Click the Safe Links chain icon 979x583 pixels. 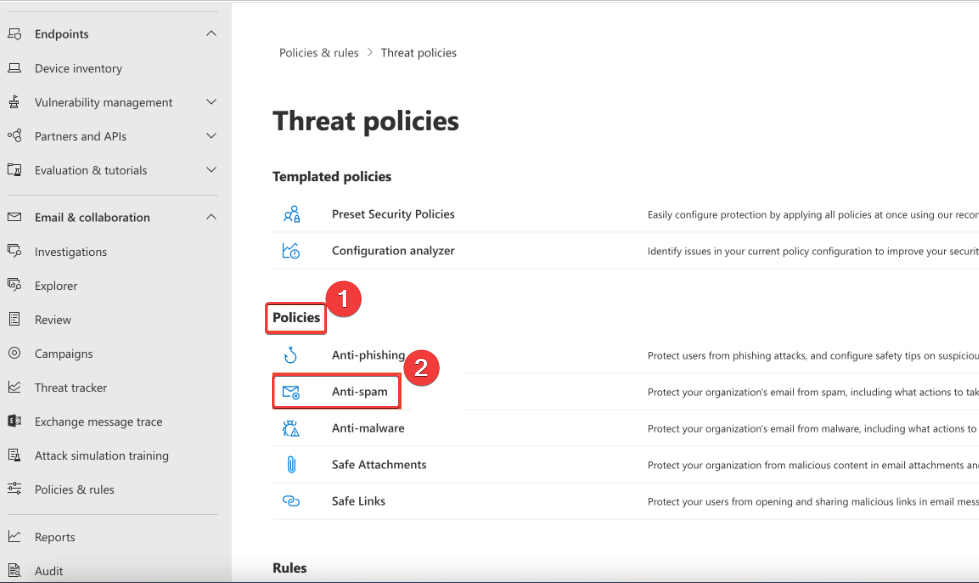coord(291,501)
